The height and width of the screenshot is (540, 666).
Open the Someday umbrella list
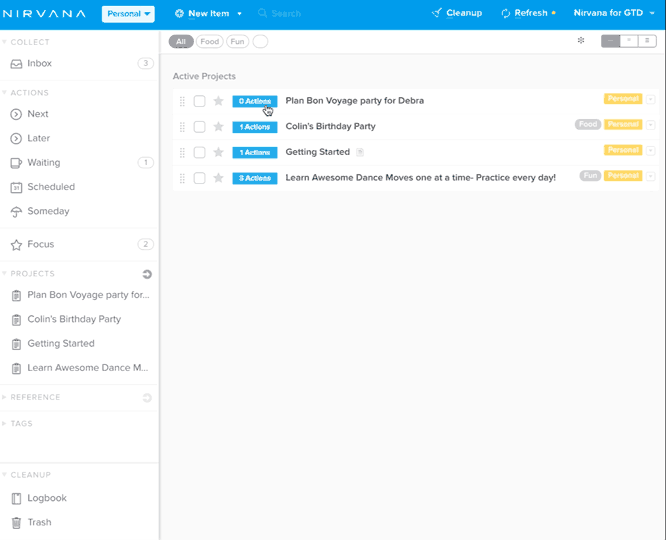click(x=48, y=212)
